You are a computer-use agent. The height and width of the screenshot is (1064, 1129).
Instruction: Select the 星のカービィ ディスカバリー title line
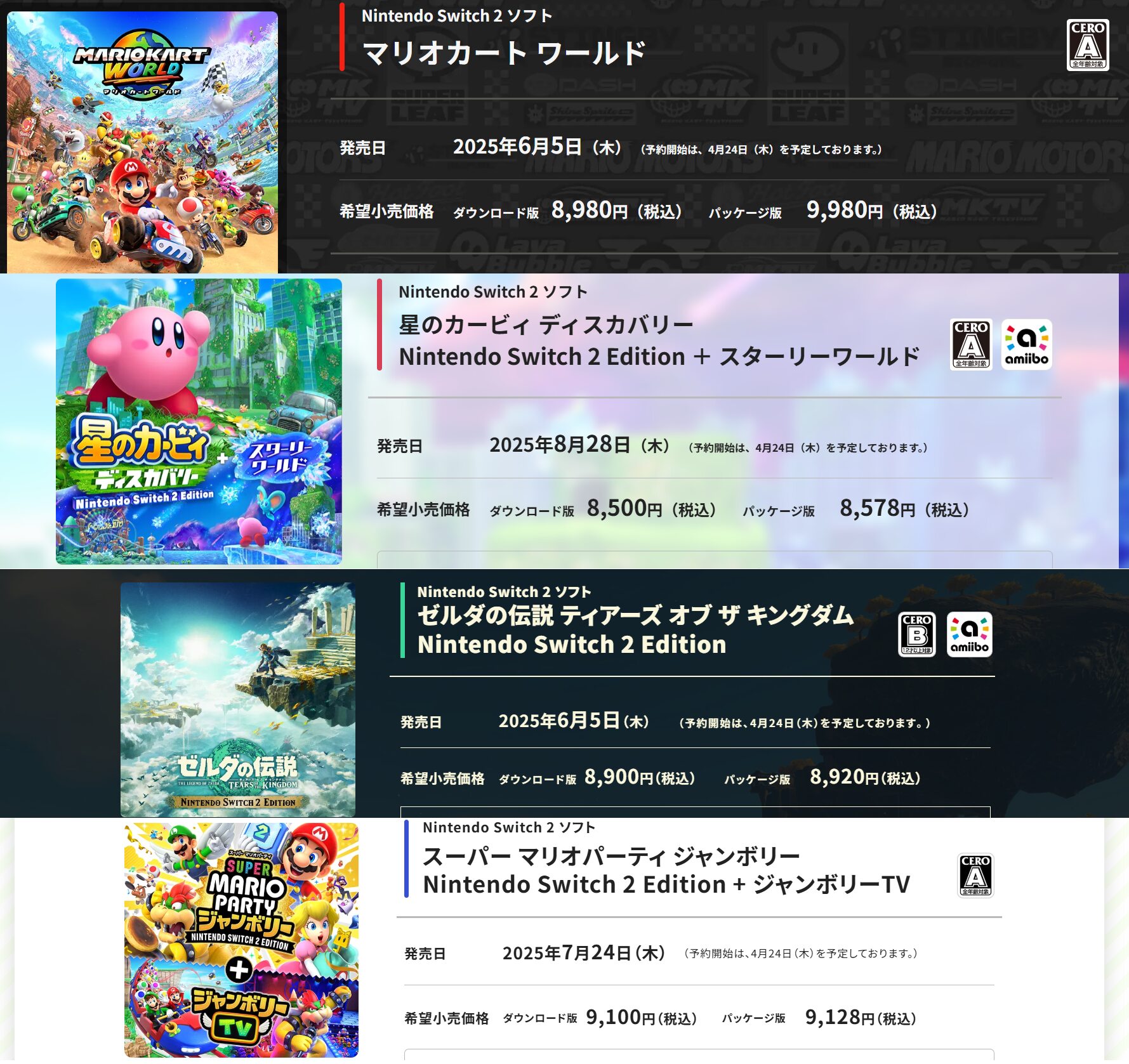[546, 325]
